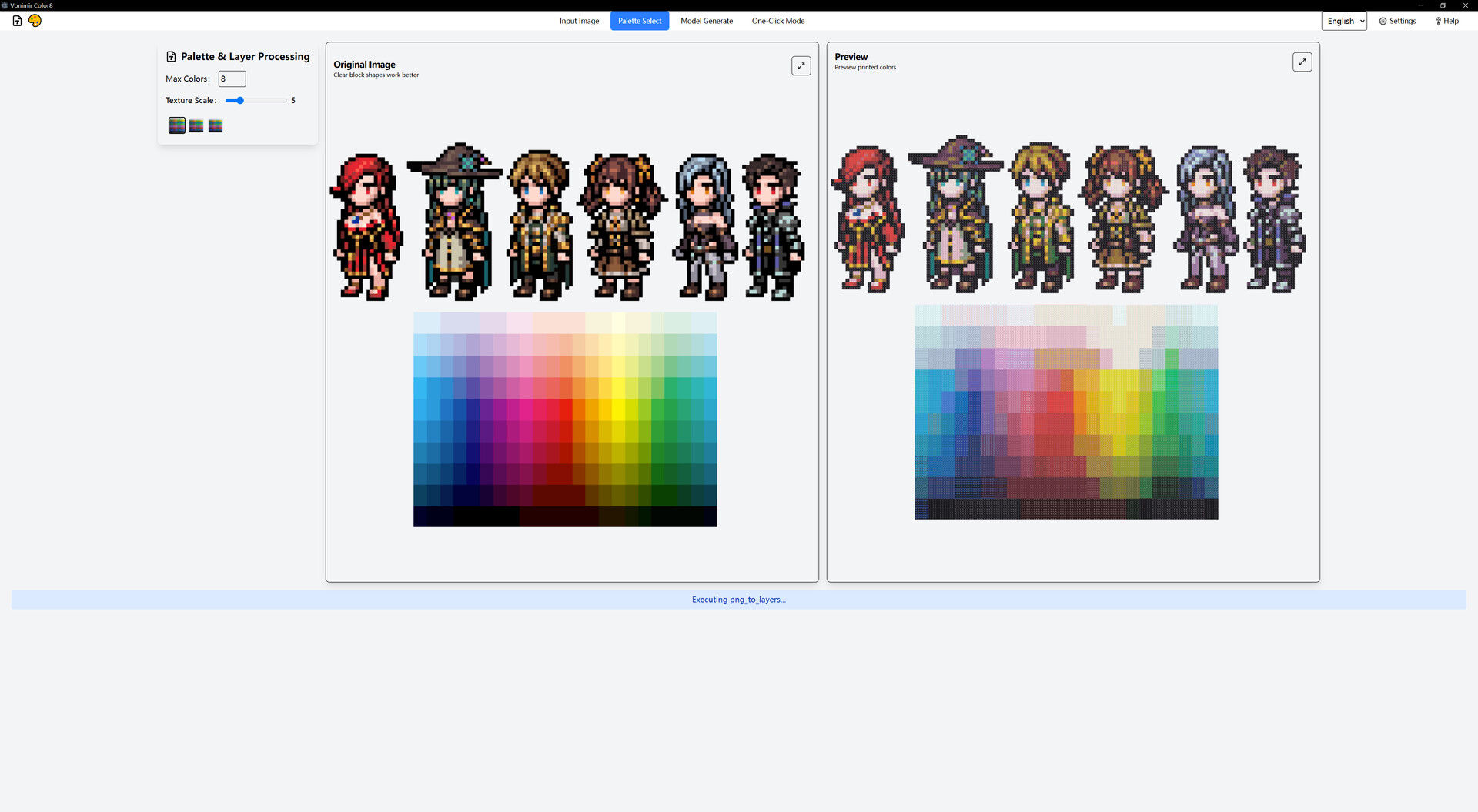Image resolution: width=1478 pixels, height=812 pixels.
Task: Click the document file icon in top toolbar
Action: (x=16, y=21)
